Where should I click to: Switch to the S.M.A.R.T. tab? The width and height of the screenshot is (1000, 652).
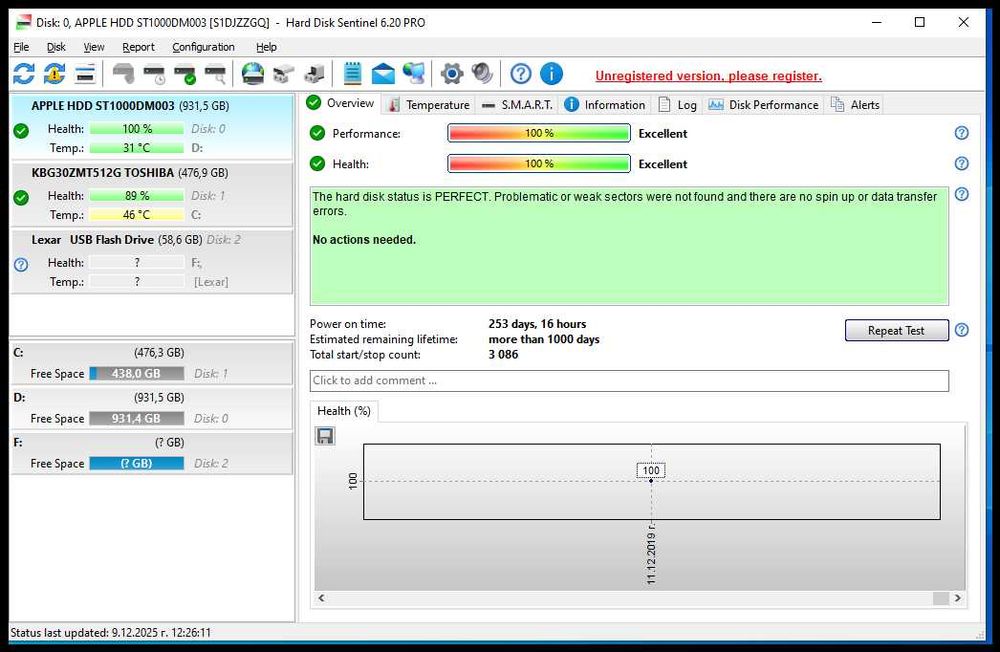[517, 105]
